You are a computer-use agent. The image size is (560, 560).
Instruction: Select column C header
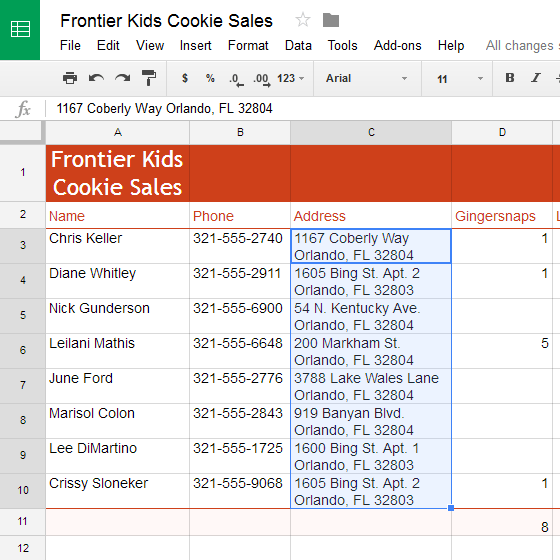tap(371, 132)
